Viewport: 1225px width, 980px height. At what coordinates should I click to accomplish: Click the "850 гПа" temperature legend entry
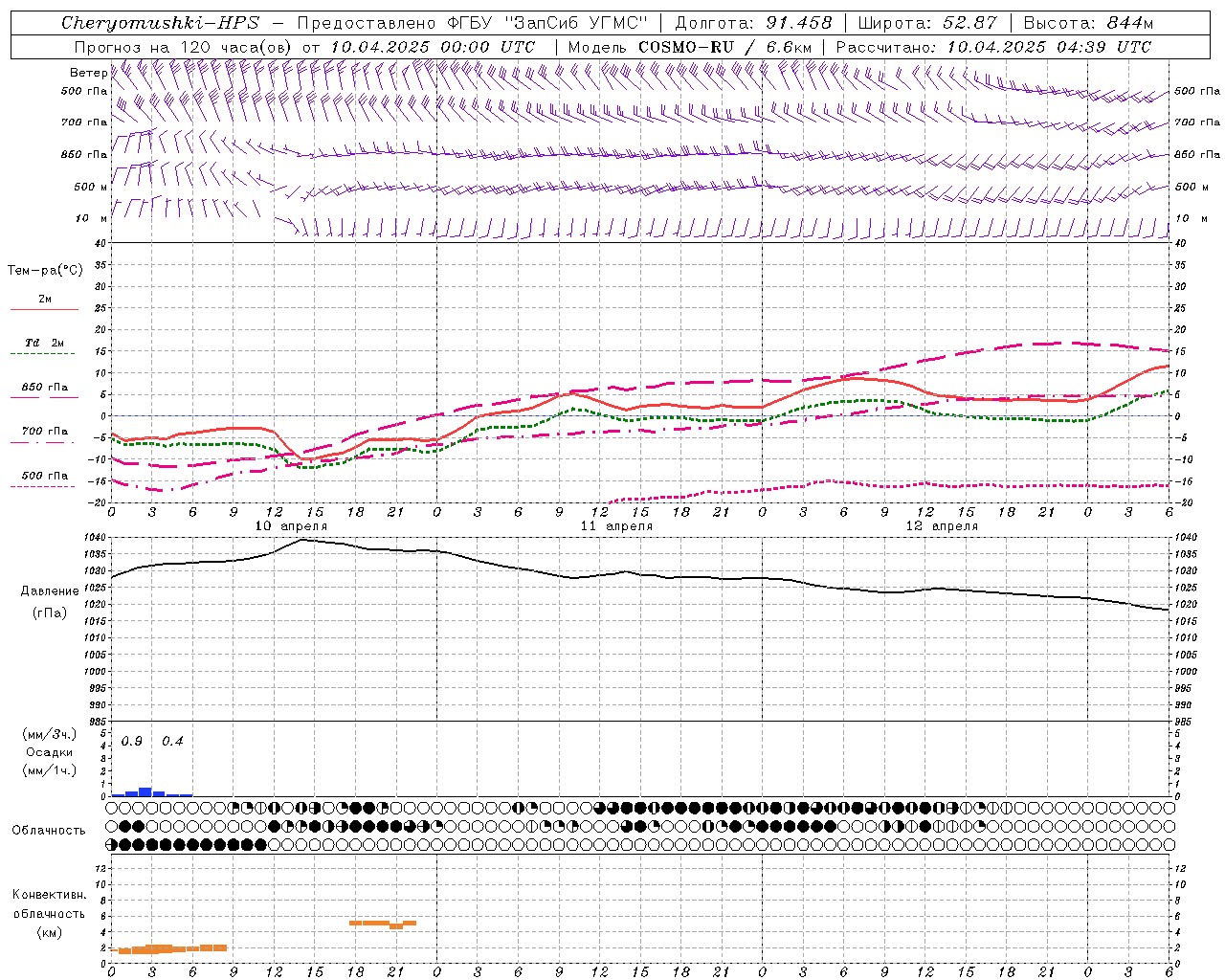(x=45, y=388)
